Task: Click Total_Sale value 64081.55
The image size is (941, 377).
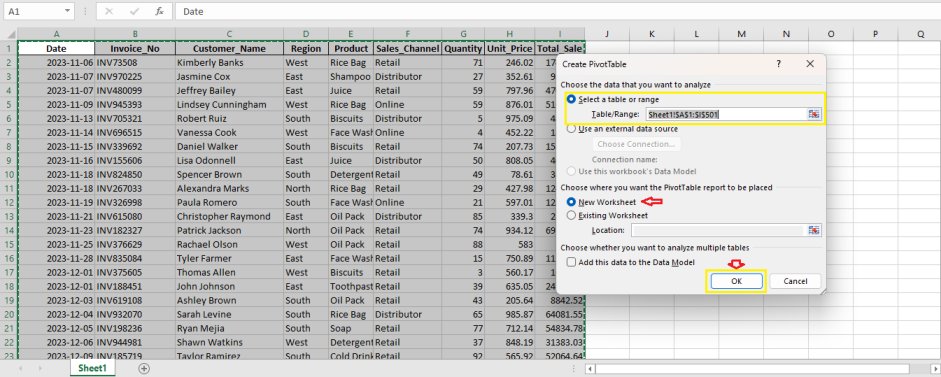Action: click(559, 314)
